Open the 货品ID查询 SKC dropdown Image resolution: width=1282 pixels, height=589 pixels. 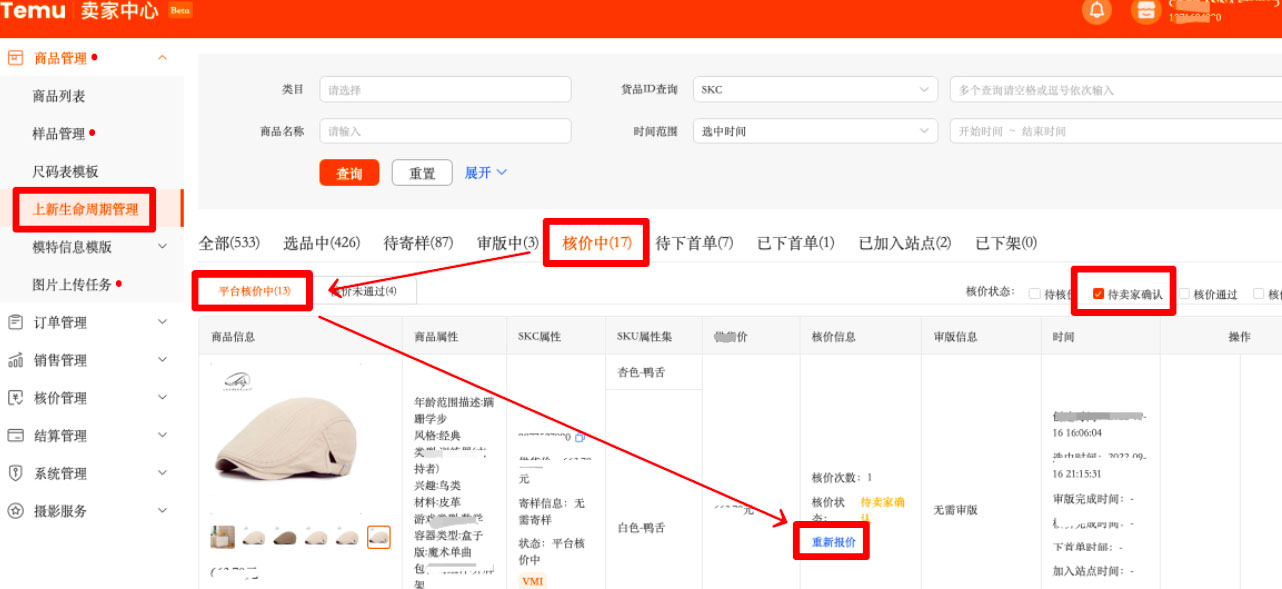coord(814,89)
